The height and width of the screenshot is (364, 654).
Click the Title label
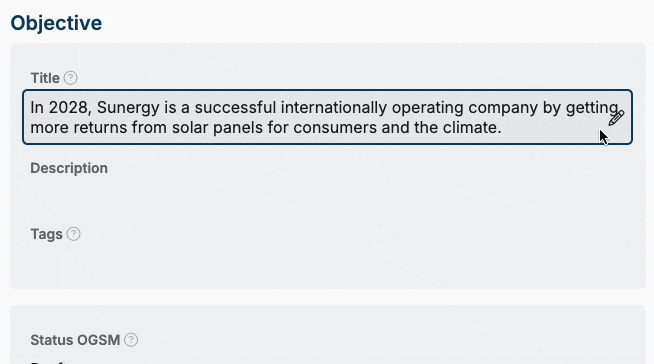click(45, 78)
